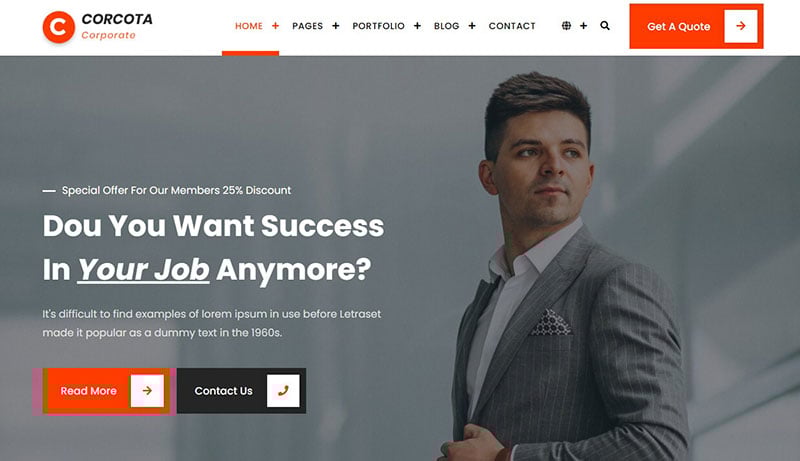Screen dimensions: 800x461
Task: Click the globe language icon
Action: 566,25
